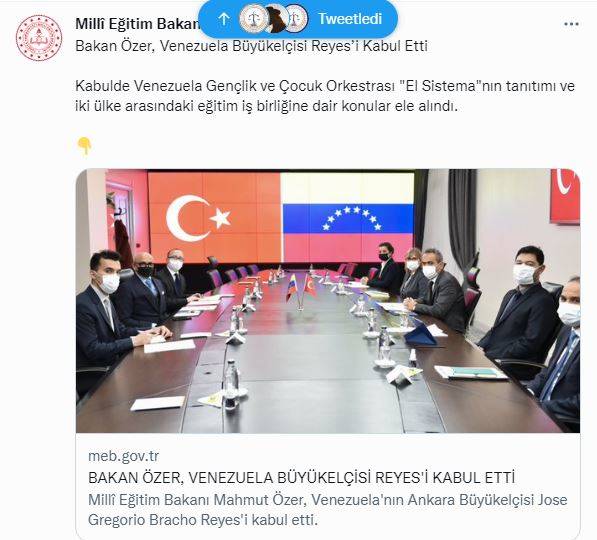Click the tweet text about El Sistema orchestra
The image size is (597, 540).
(x=325, y=96)
